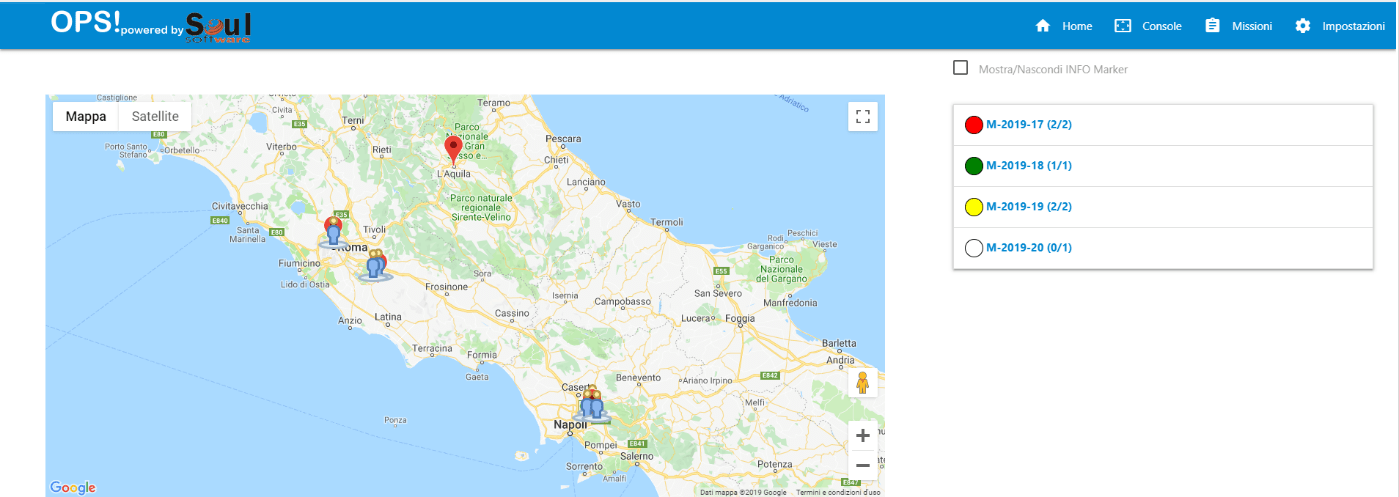
Task: Click the Impostazioni gear icon
Action: pos(1302,26)
